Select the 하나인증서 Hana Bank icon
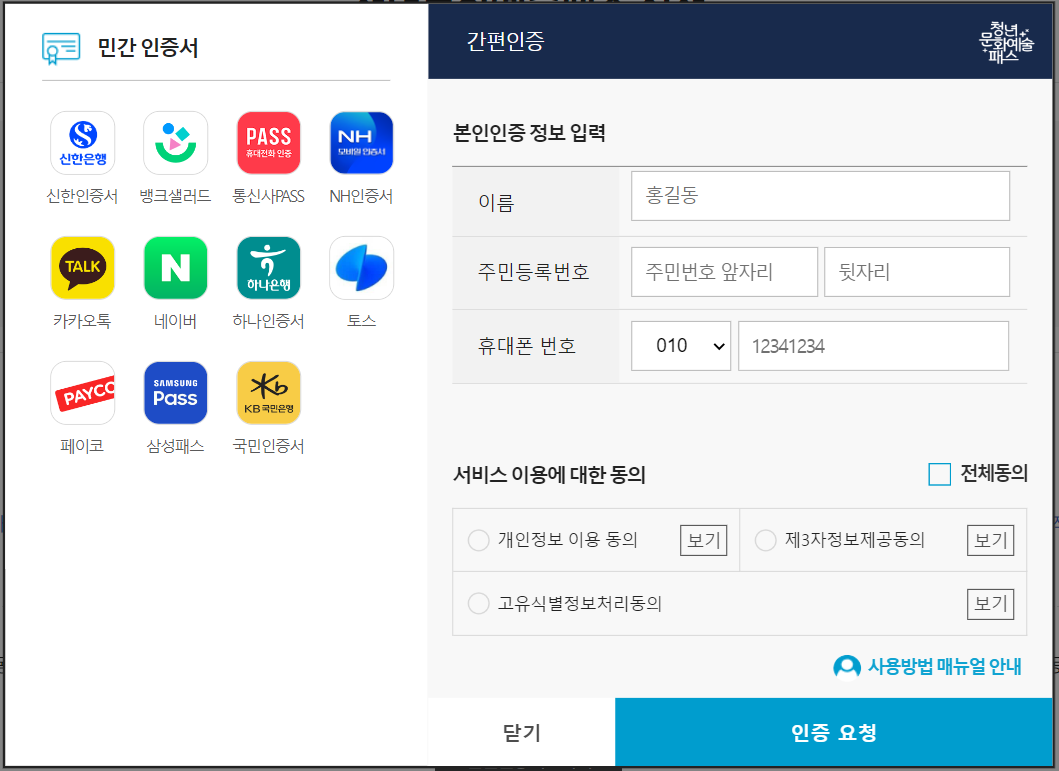Viewport: 1059px width, 771px height. tap(268, 267)
